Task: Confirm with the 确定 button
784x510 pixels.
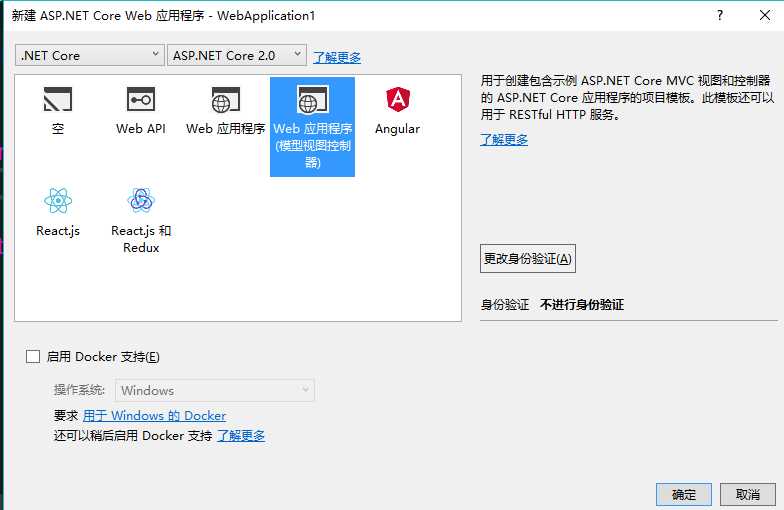Action: [684, 494]
